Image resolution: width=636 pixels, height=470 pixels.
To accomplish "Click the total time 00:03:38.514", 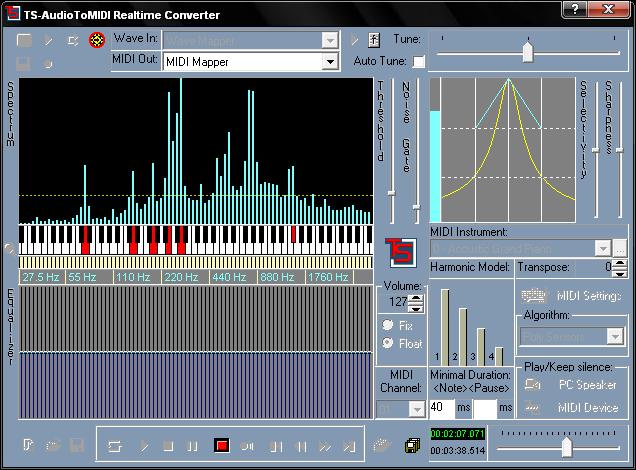I will [458, 450].
